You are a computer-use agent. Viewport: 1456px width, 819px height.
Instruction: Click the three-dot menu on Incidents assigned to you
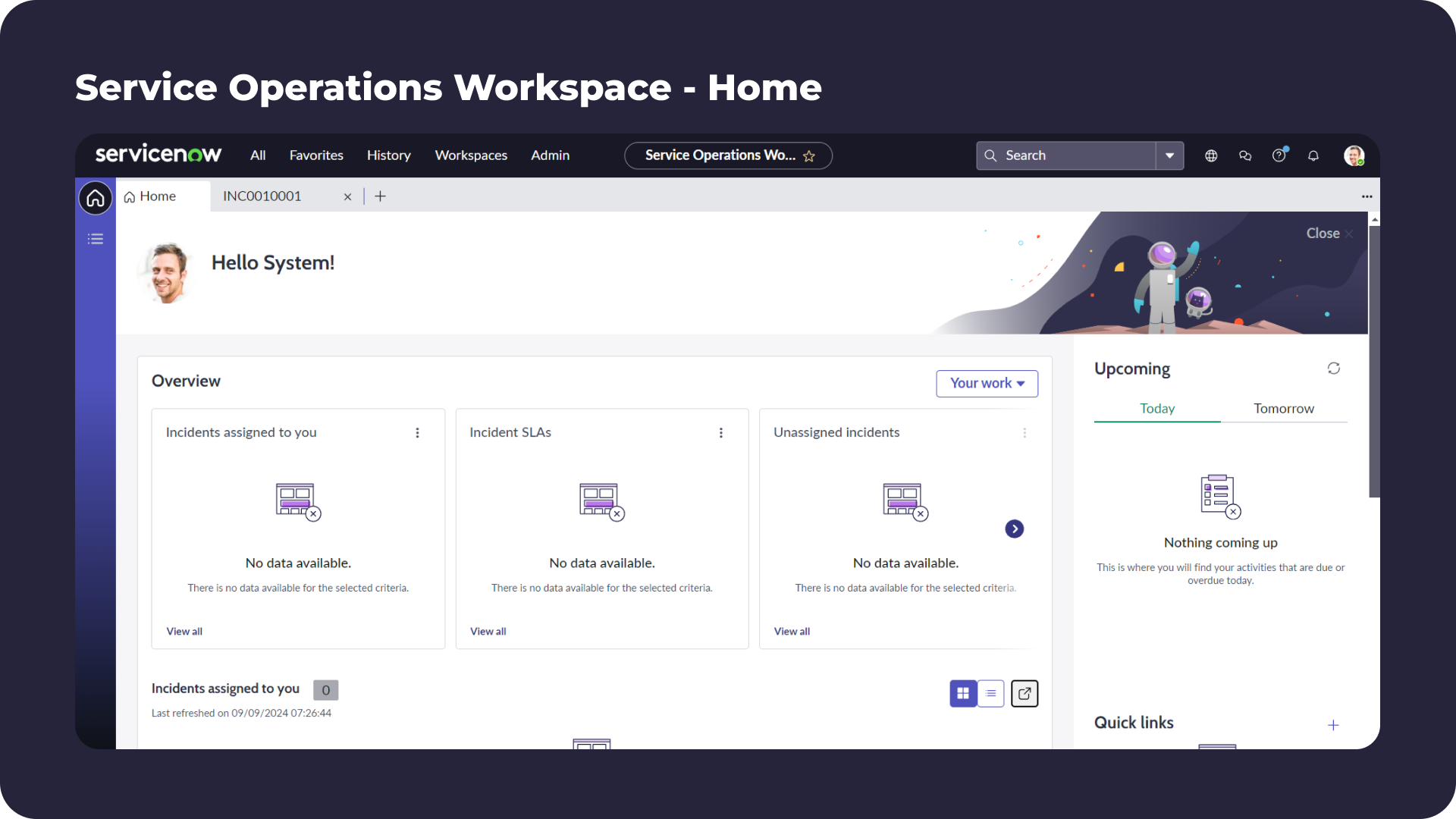click(x=417, y=433)
